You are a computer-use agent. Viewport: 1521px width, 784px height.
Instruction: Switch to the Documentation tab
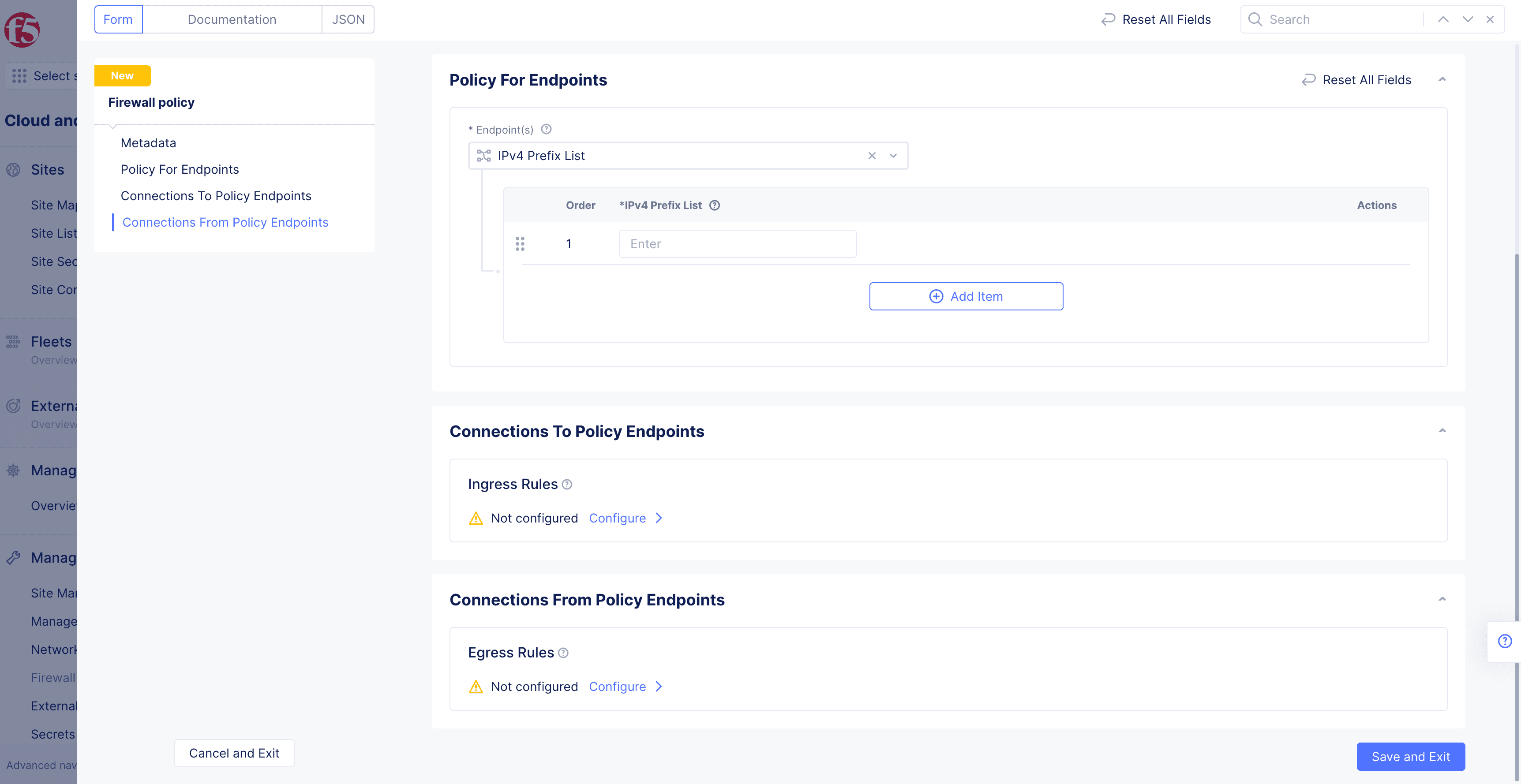pos(232,19)
